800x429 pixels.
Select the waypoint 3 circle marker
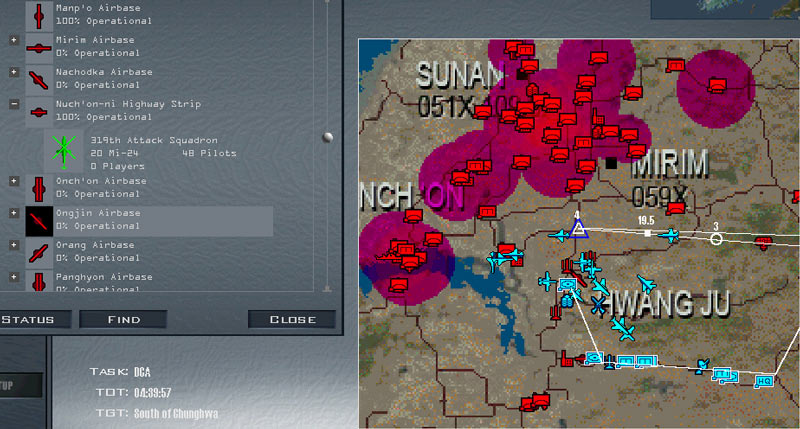pyautogui.click(x=716, y=239)
